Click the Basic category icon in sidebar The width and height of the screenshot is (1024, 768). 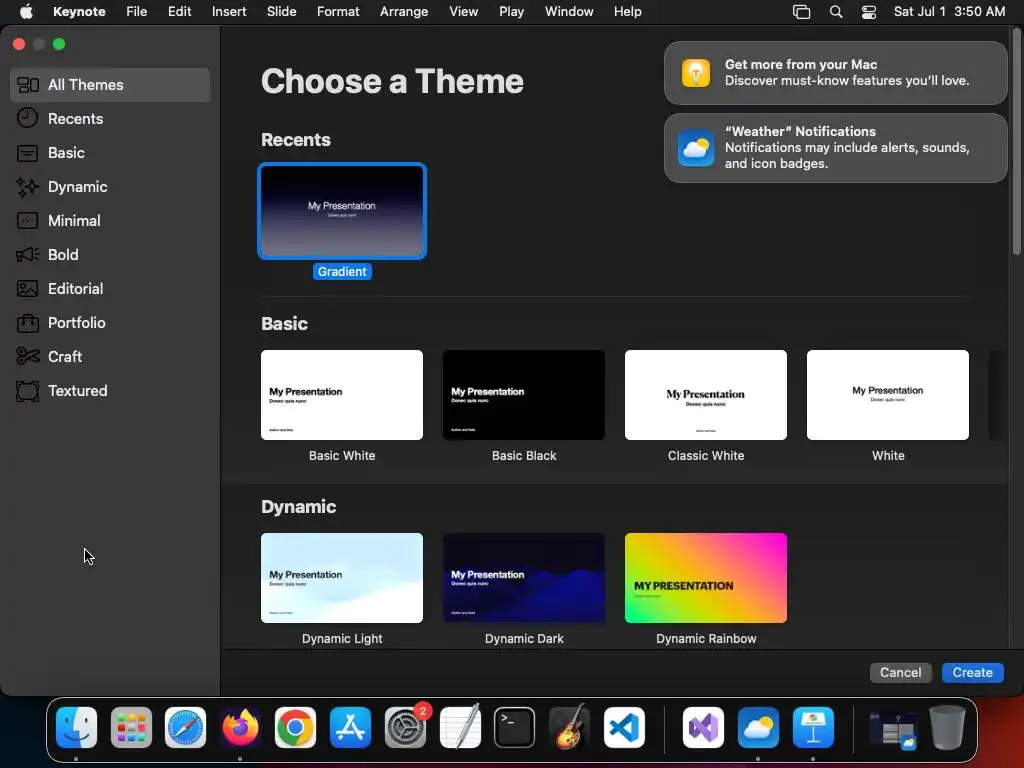point(27,153)
